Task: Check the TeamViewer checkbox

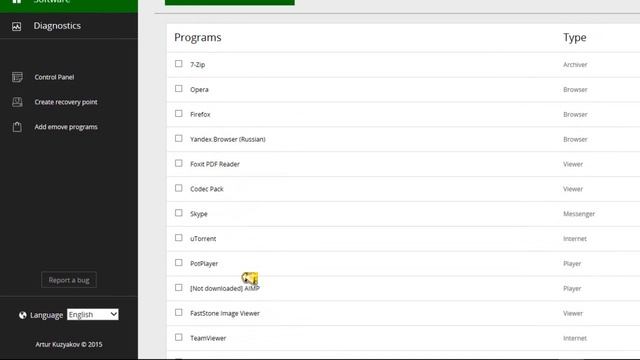Action: pyautogui.click(x=179, y=337)
